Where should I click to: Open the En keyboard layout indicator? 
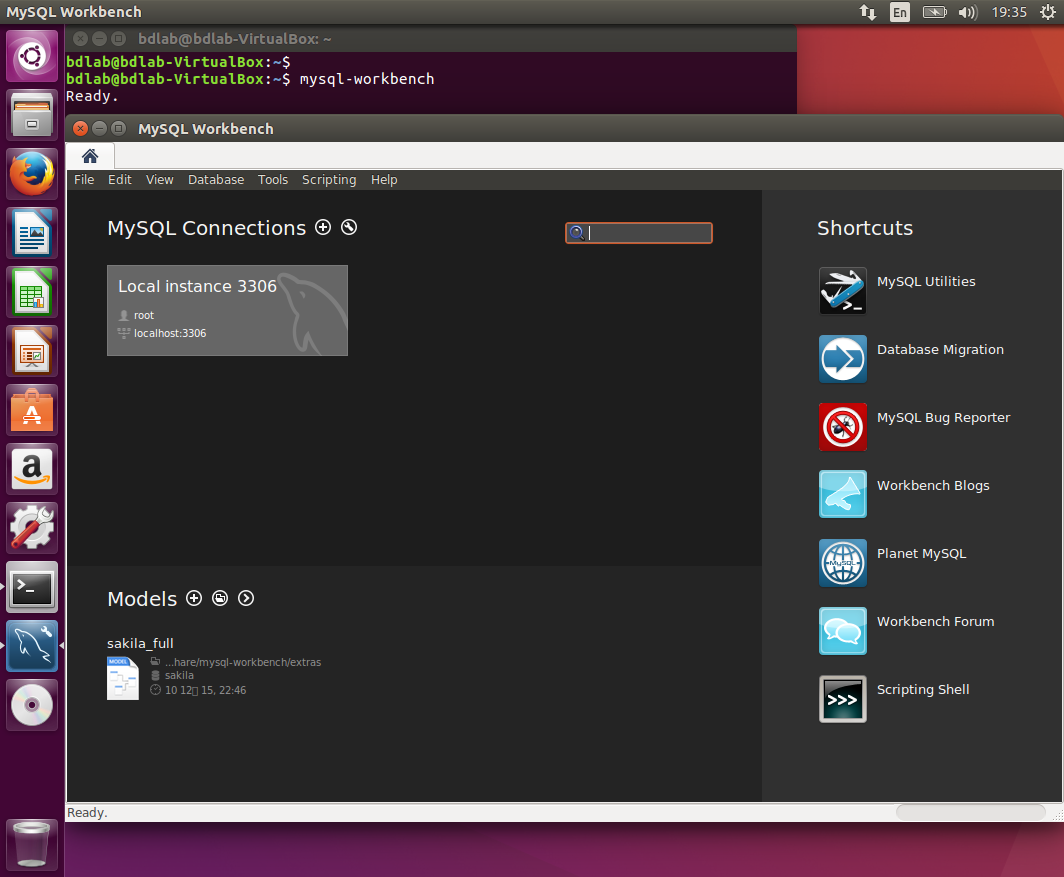click(900, 12)
